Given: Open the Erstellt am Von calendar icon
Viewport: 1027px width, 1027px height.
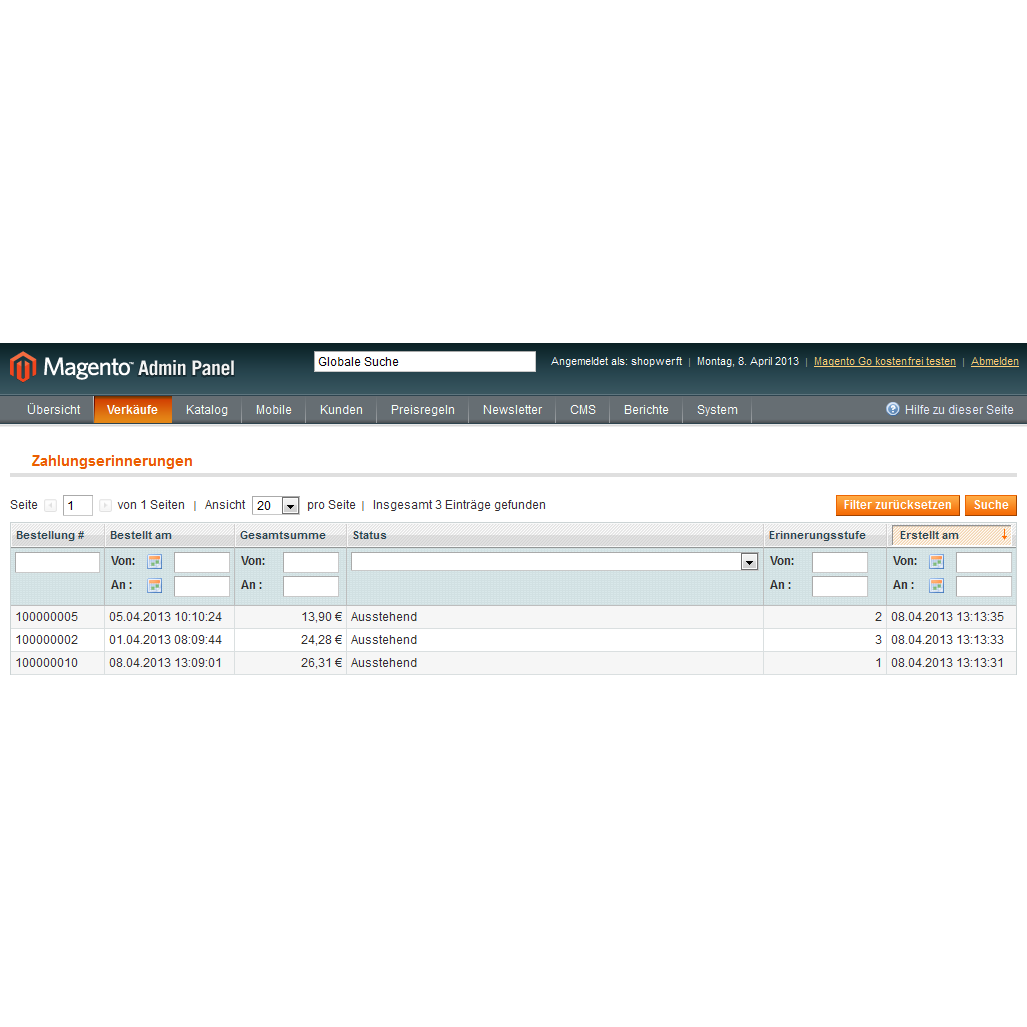Looking at the screenshot, I should click(937, 561).
